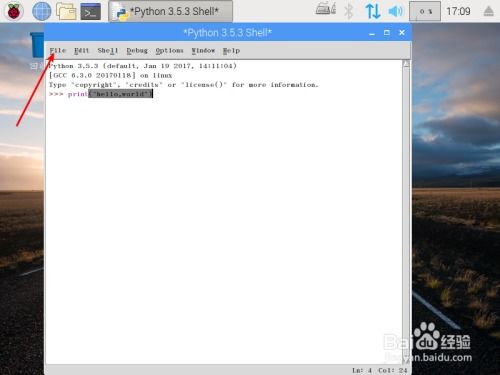Open the file manager folder icon
This screenshot has width=500, height=375.
pyautogui.click(x=66, y=11)
